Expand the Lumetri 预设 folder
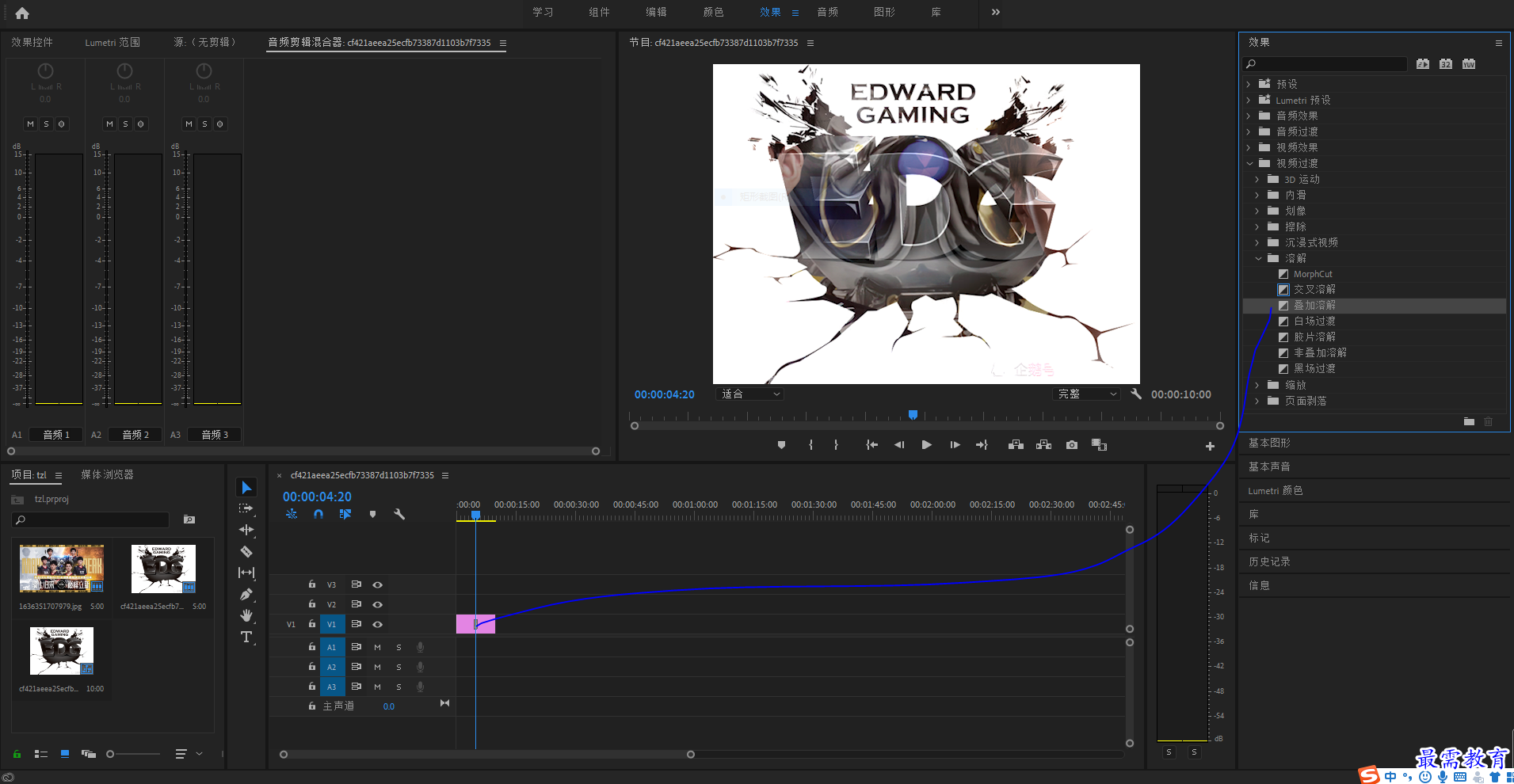The height and width of the screenshot is (784, 1514). [x=1249, y=100]
